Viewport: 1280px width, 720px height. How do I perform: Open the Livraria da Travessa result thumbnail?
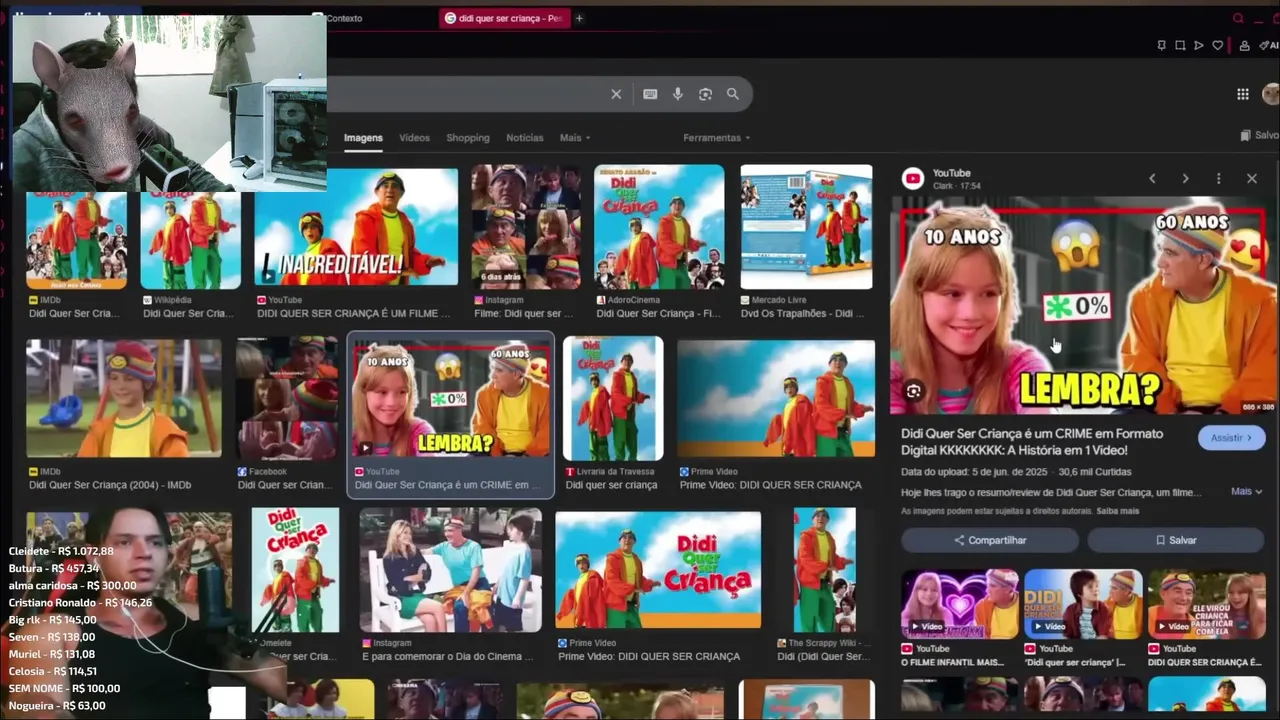tap(612, 398)
